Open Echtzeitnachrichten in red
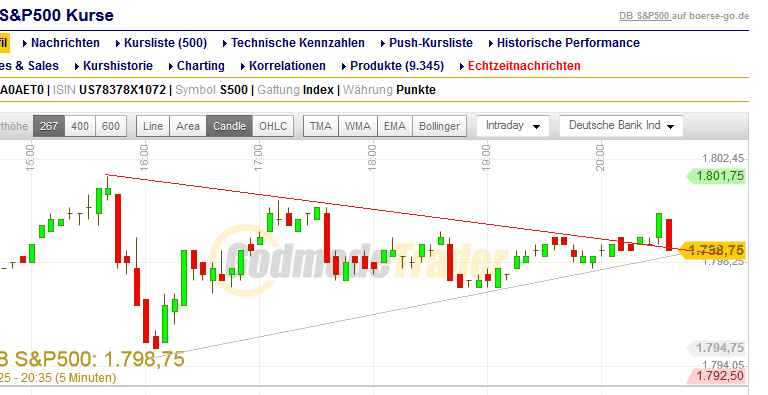768x395 pixels. click(x=524, y=66)
